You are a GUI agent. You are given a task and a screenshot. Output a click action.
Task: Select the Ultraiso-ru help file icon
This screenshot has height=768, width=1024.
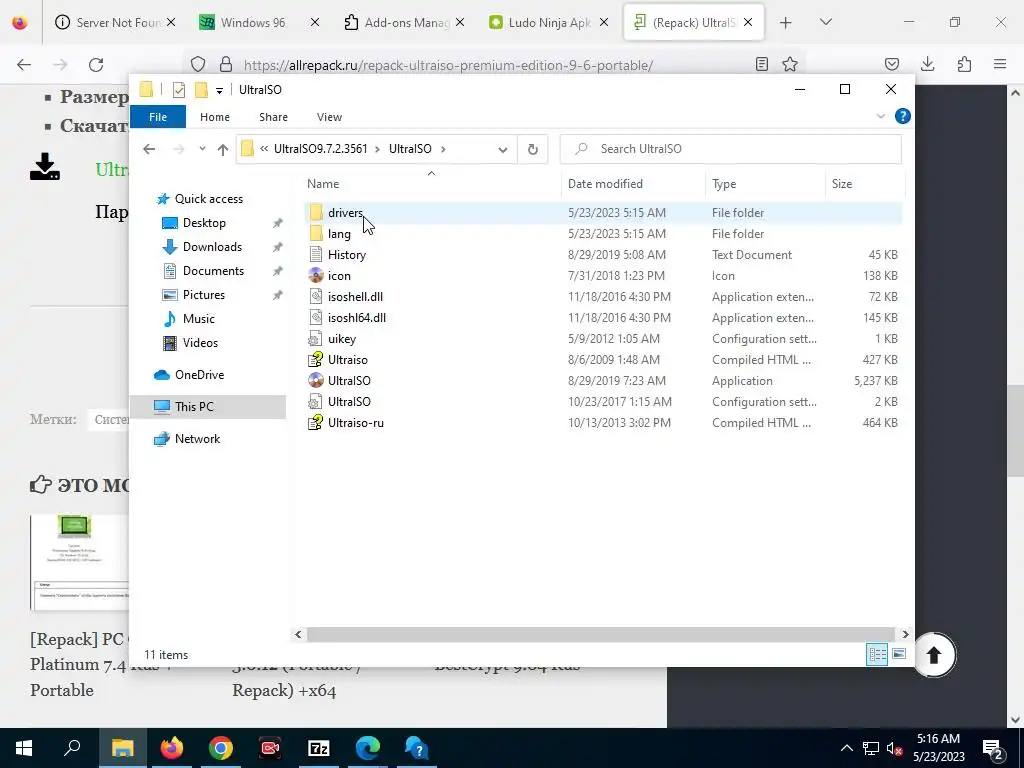(x=316, y=423)
